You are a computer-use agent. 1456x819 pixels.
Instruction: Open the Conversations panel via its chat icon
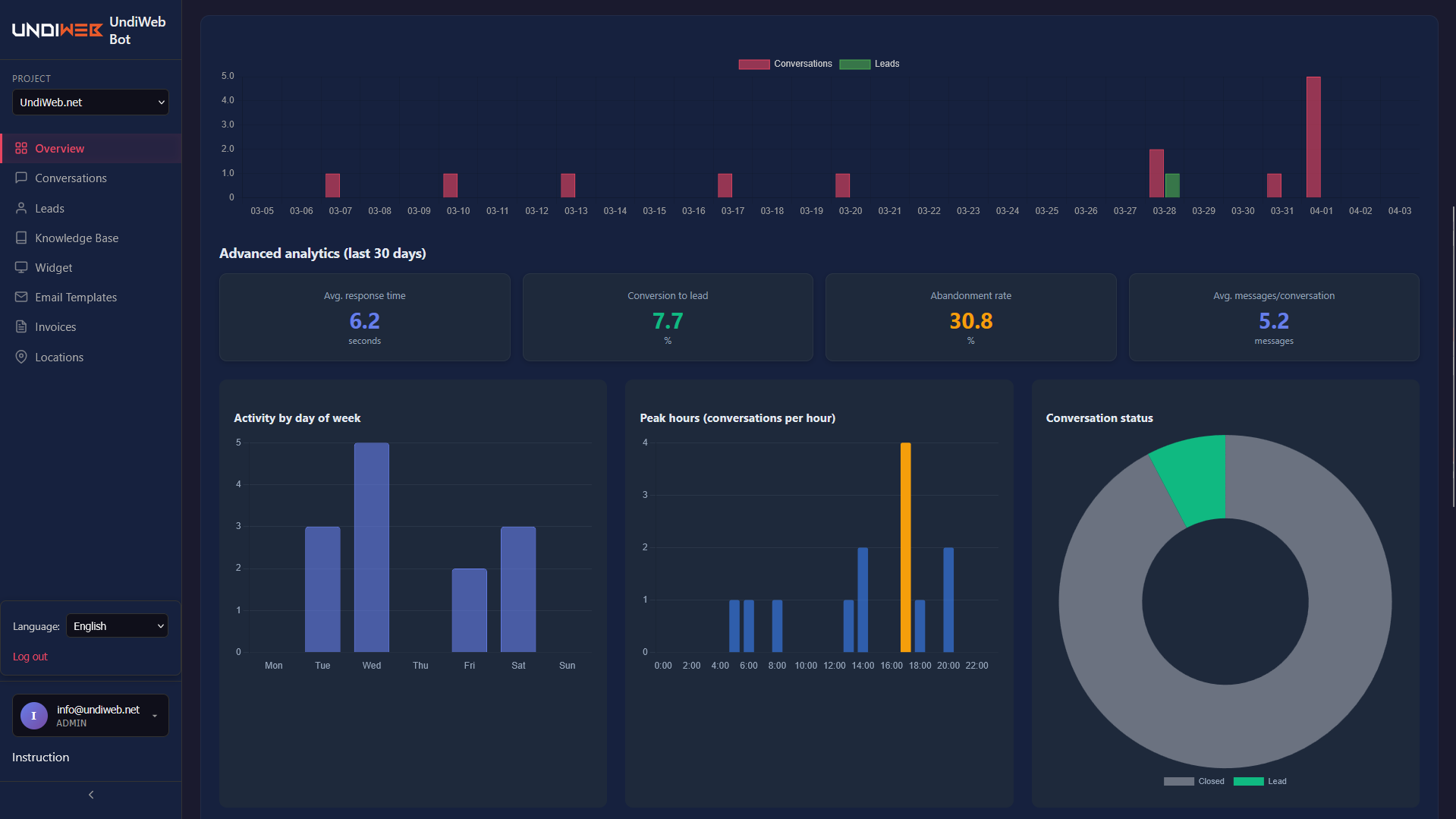20,178
